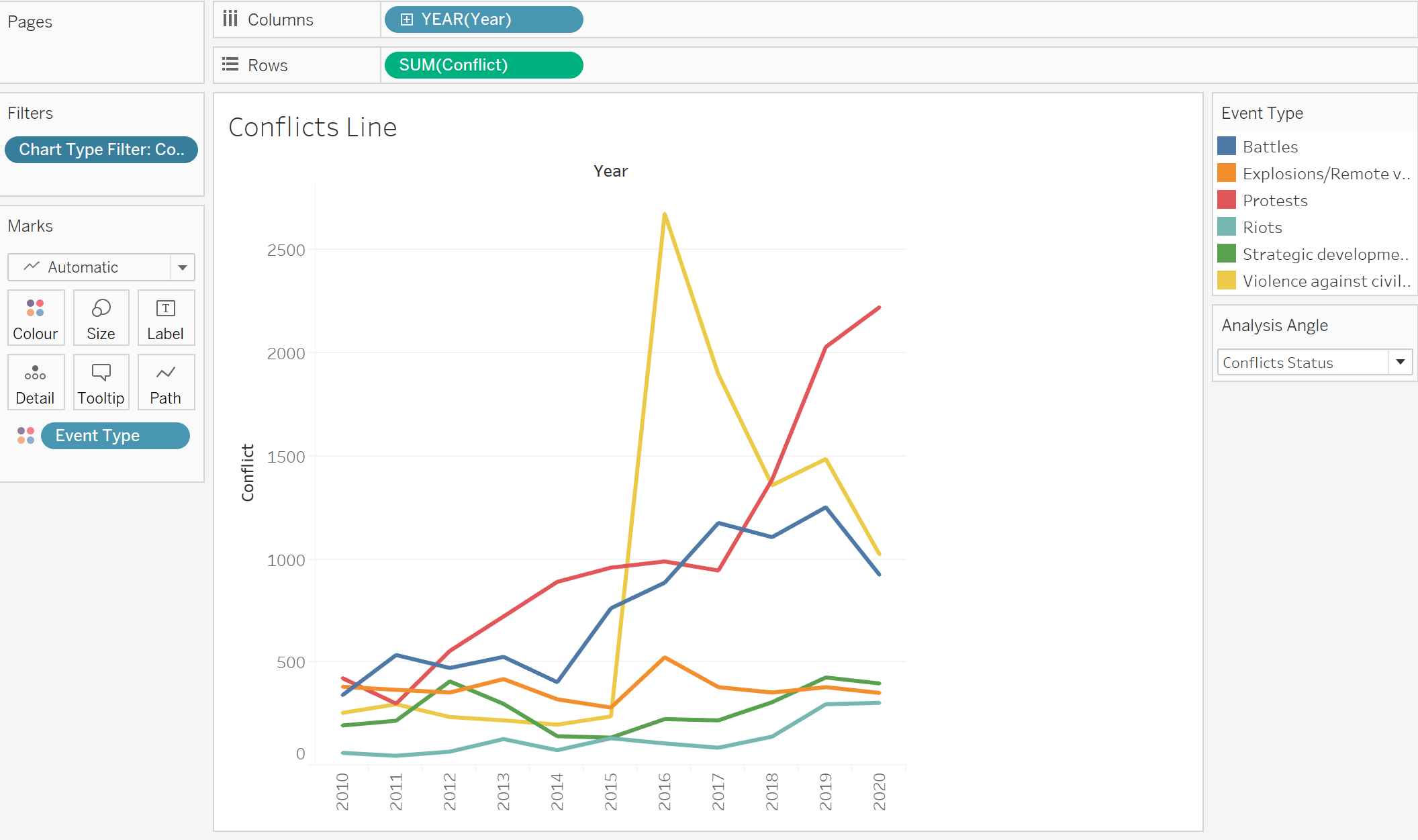Select the Battles legend colour swatch
This screenshot has height=840, width=1418.
click(1227, 146)
